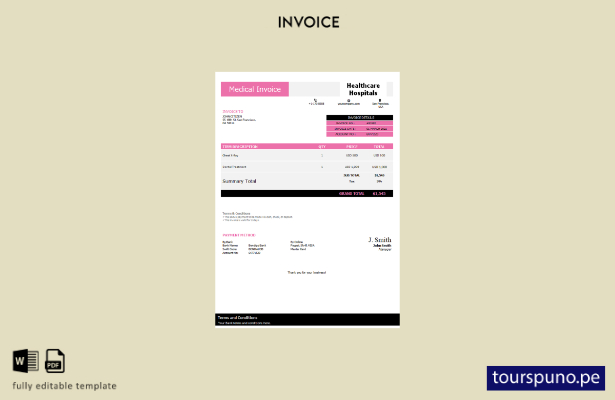Click the Summary Total label

click(x=239, y=181)
